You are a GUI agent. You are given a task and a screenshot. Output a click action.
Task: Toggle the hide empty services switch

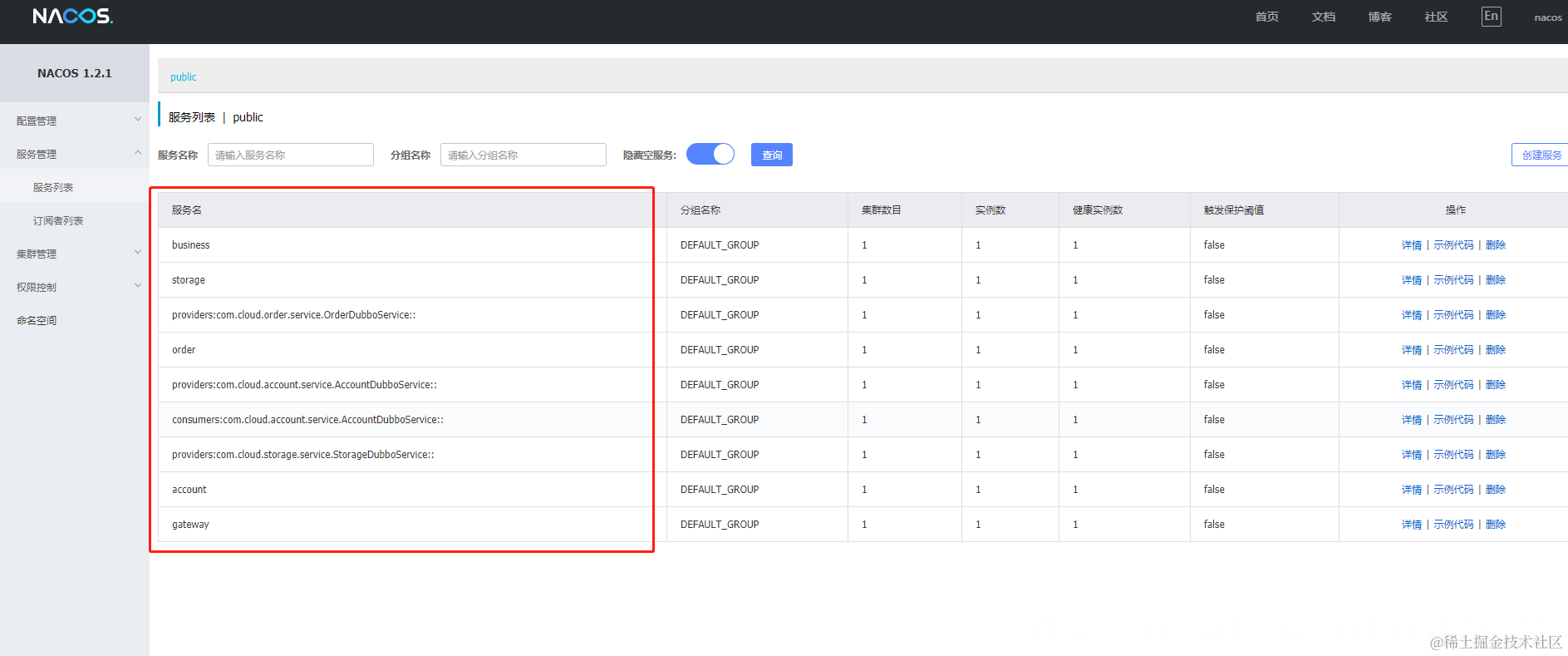point(710,155)
